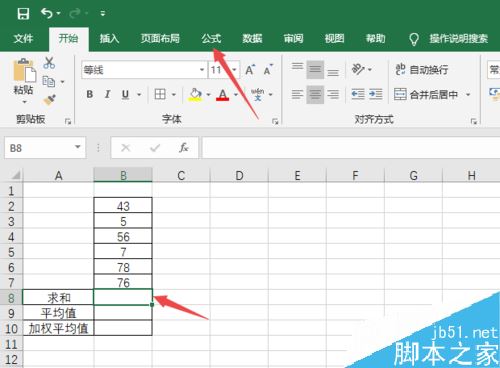Image resolution: width=500 pixels, height=368 pixels.
Task: Toggle Underline formatting
Action: [x=125, y=95]
